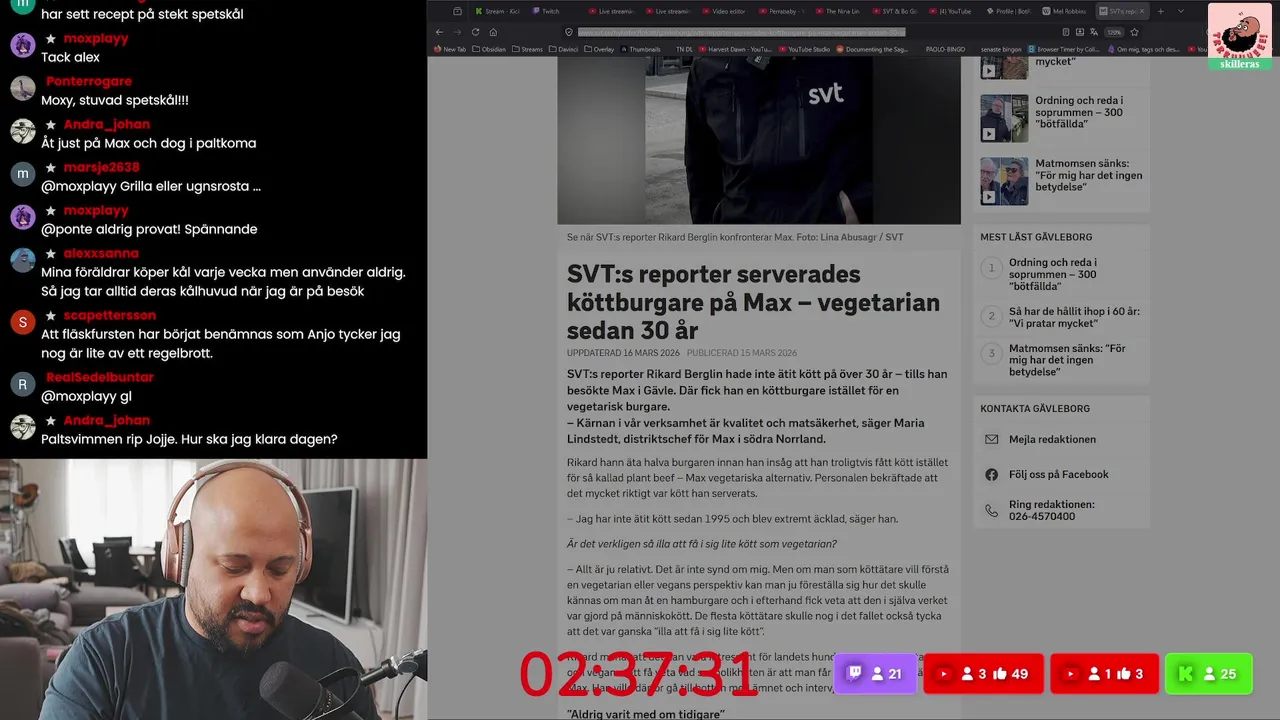Switch to the SVT & Bo tab
The width and height of the screenshot is (1280, 720).
(895, 11)
